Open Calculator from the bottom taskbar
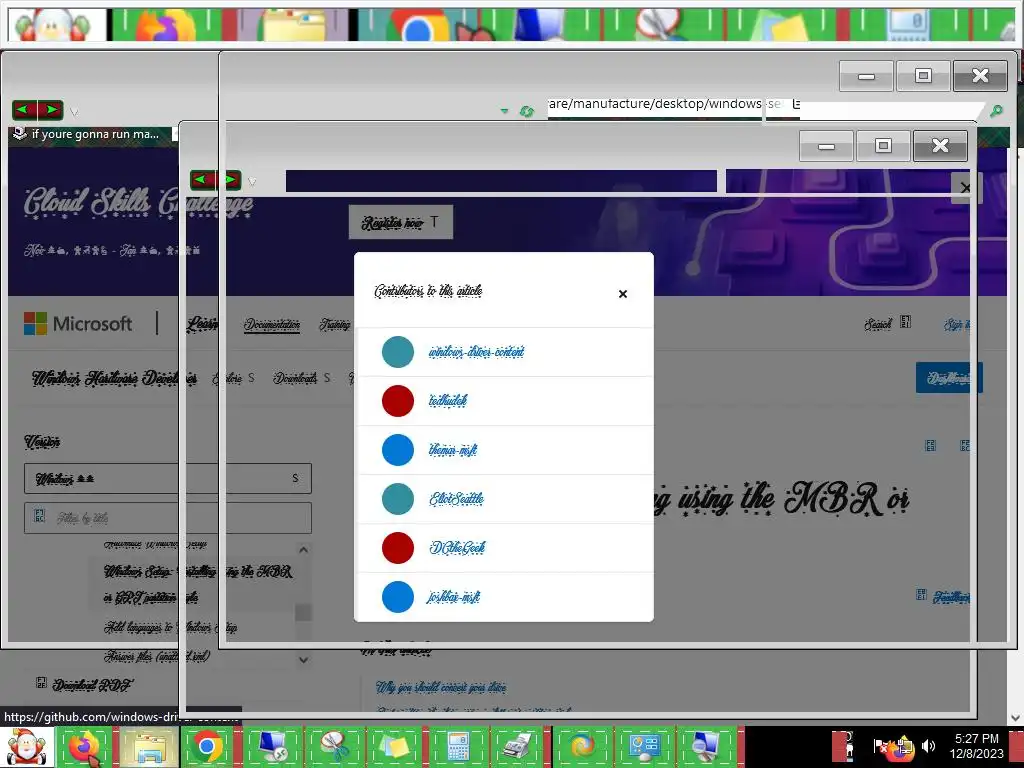Viewport: 1024px width, 768px height. click(x=458, y=746)
